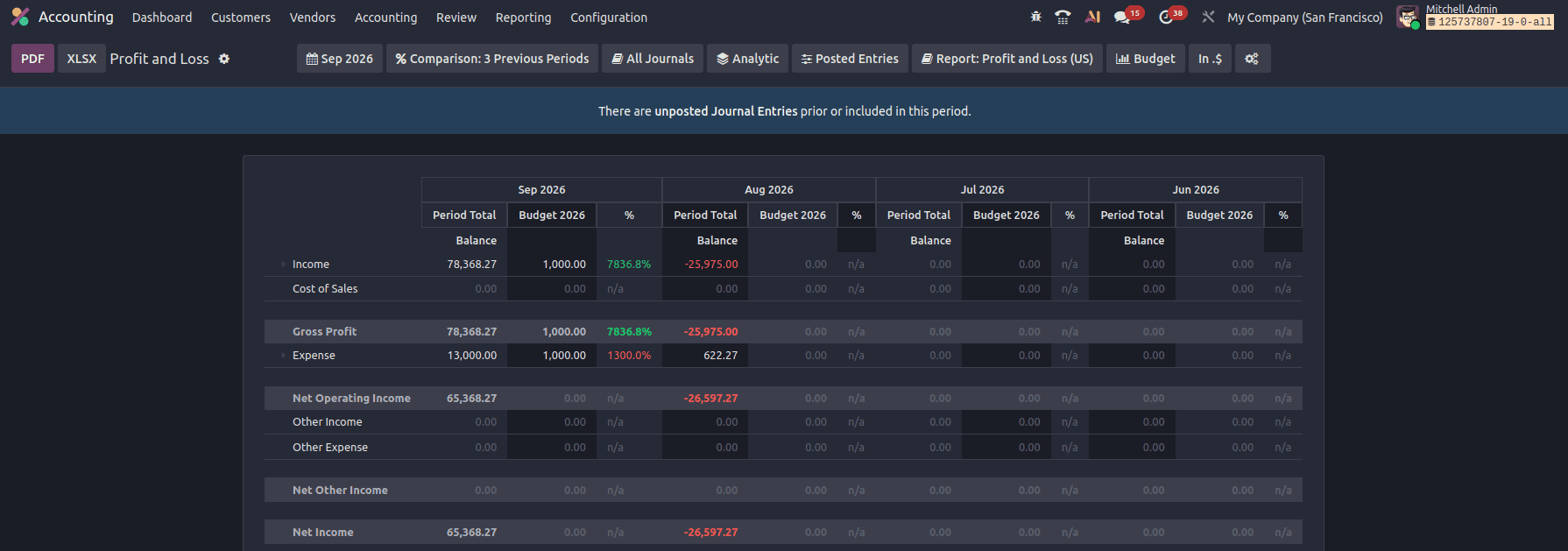Click the Net Income row label
Image resolution: width=1568 pixels, height=551 pixels.
tap(322, 533)
